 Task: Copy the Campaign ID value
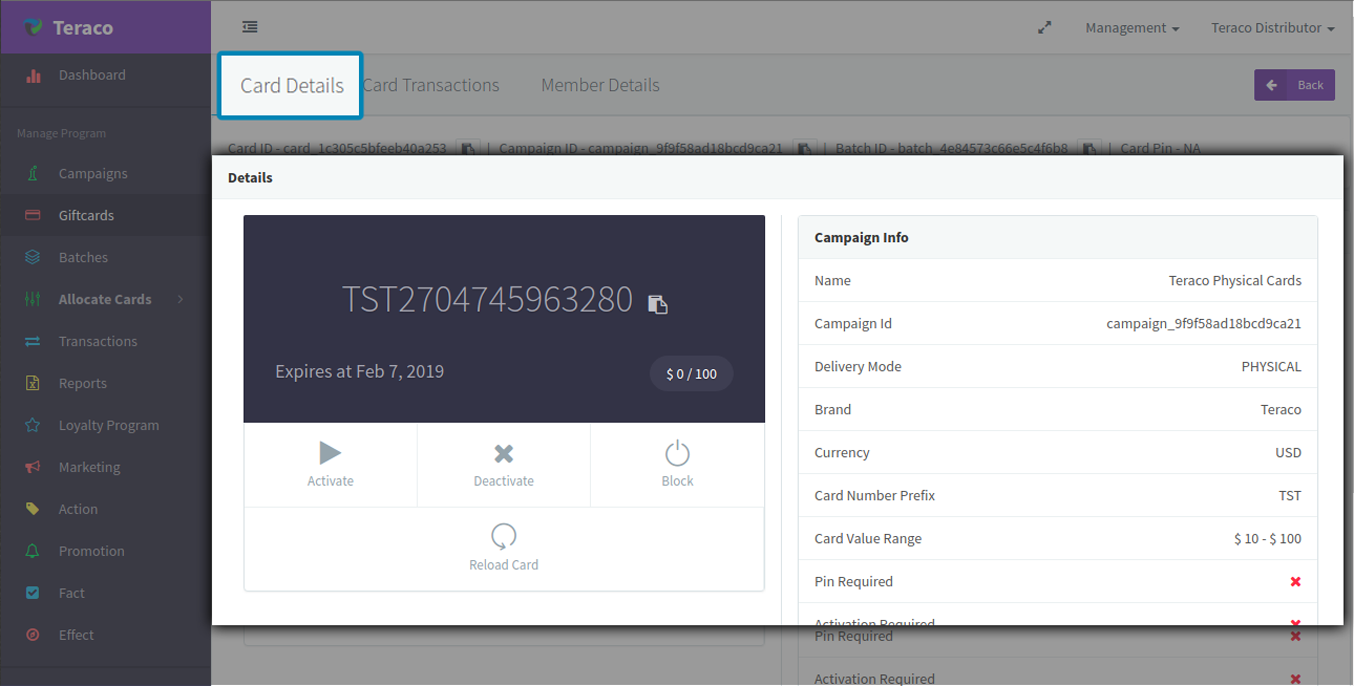tap(803, 148)
